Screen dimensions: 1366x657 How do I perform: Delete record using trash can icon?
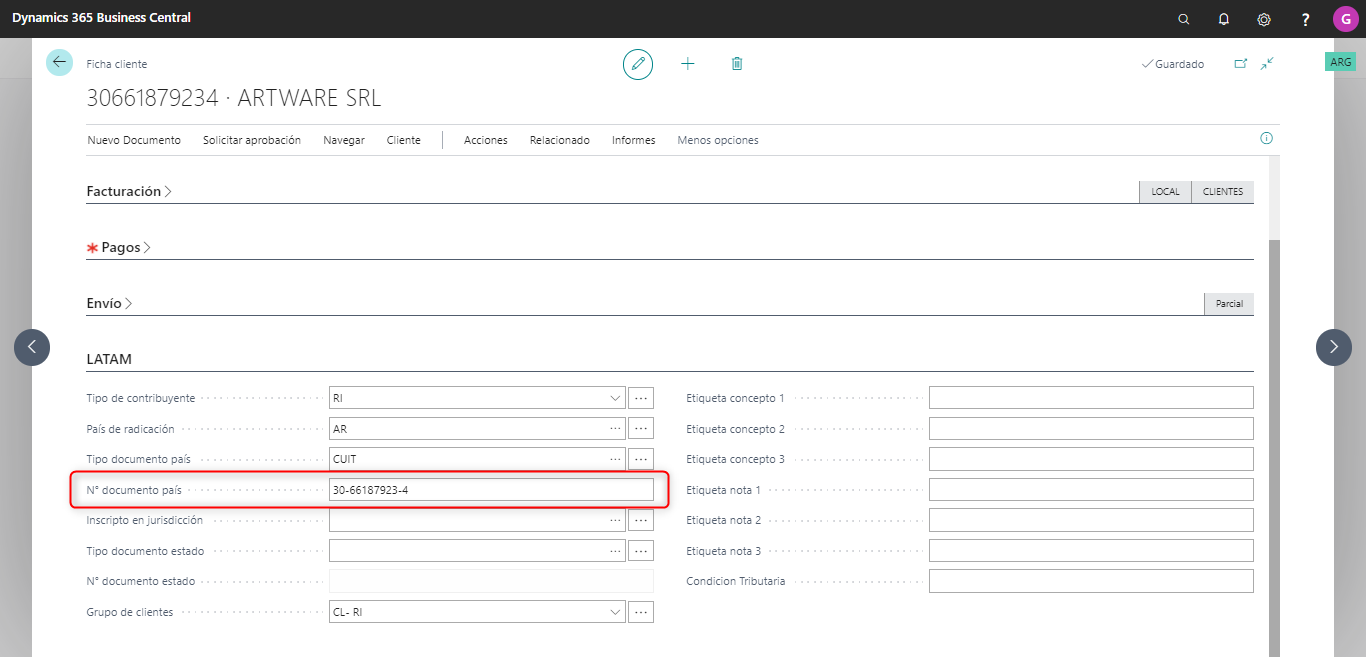point(737,64)
